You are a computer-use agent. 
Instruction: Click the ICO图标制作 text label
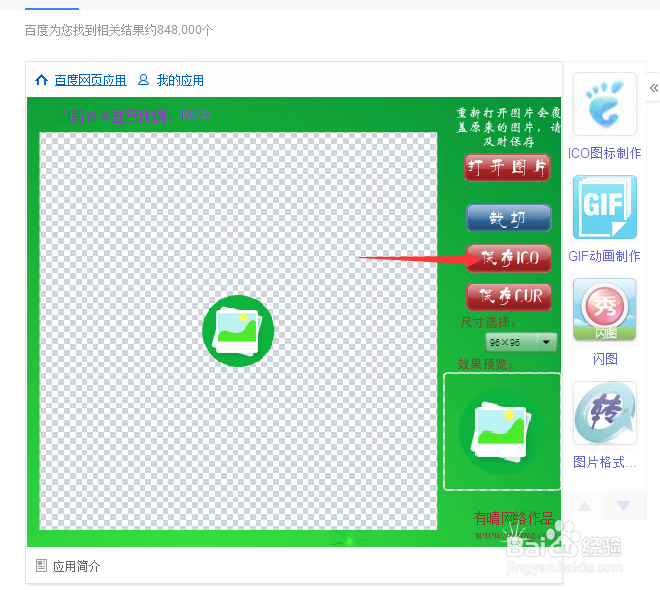click(605, 153)
